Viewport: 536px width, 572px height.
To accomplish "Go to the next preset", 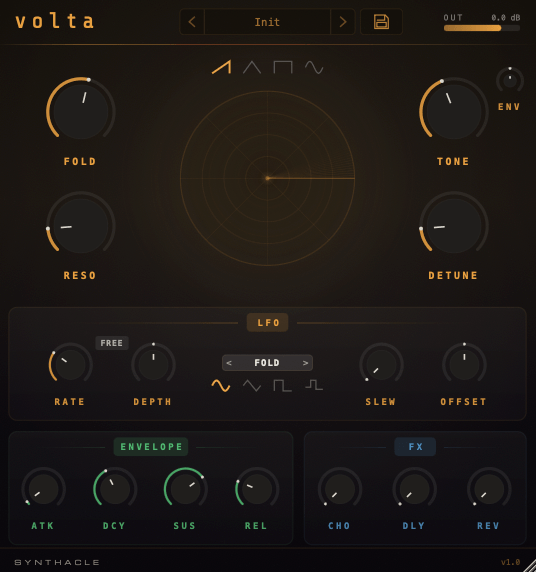I will [343, 22].
